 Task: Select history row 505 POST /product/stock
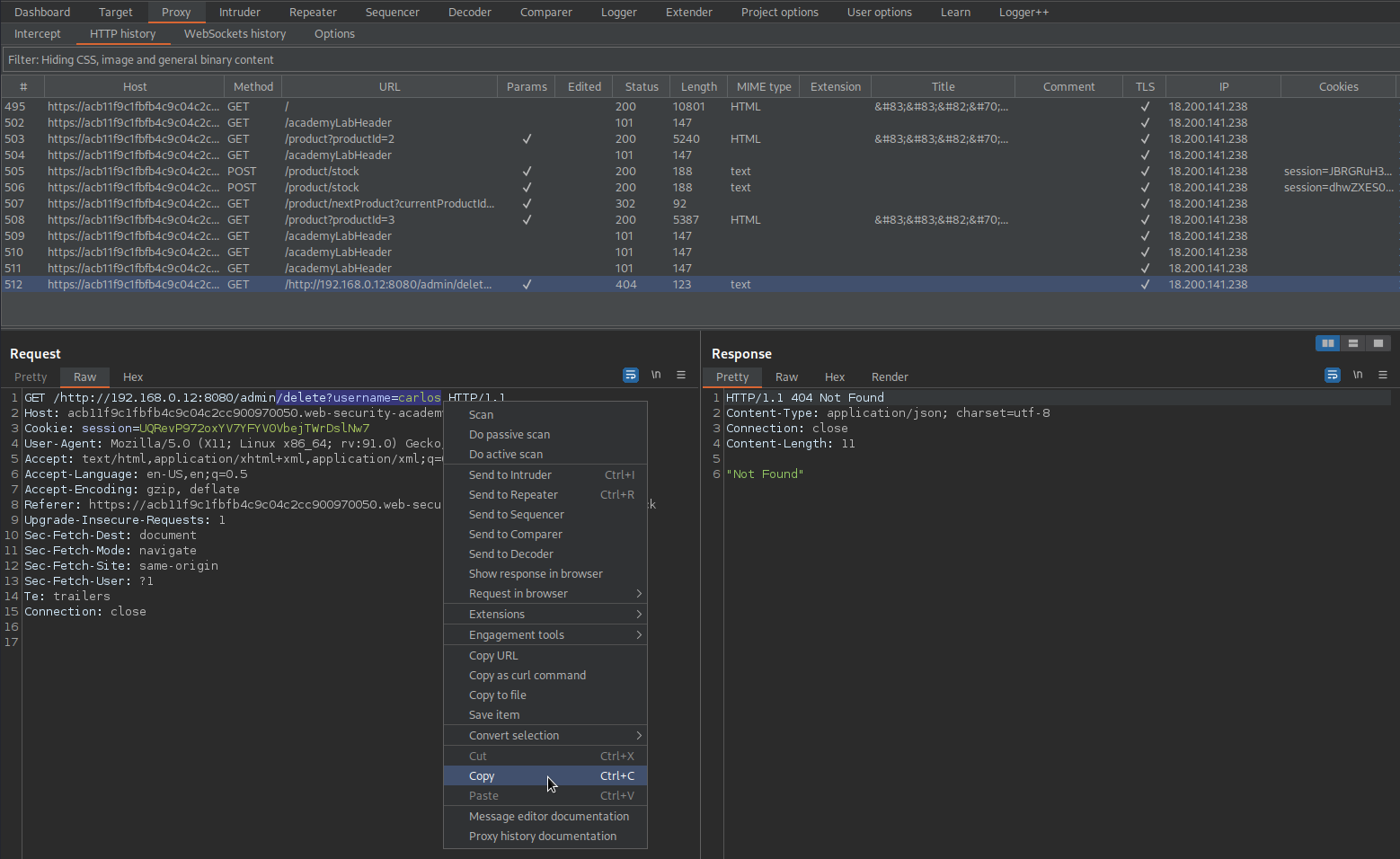tap(700, 171)
